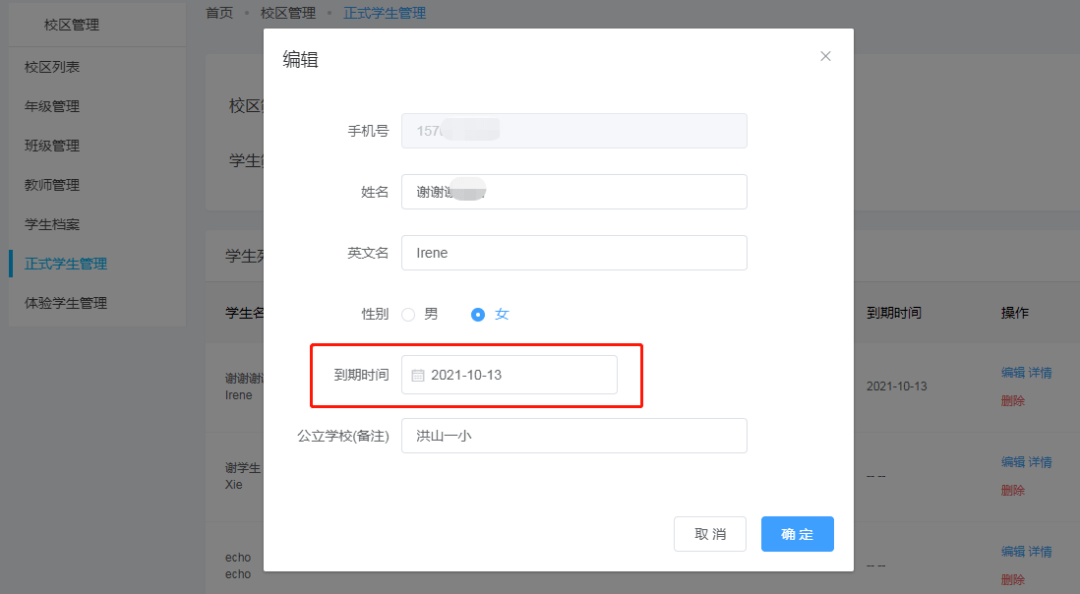Click the 取消 button

tap(710, 534)
